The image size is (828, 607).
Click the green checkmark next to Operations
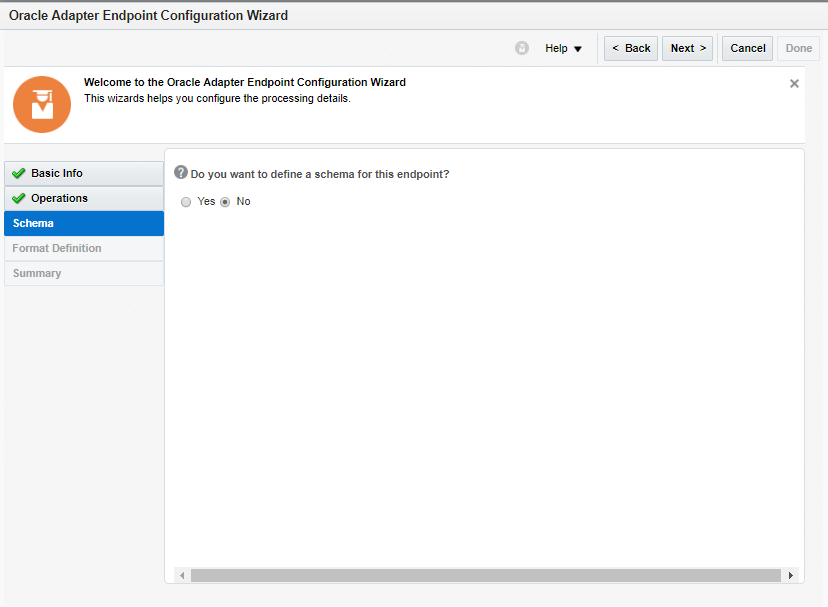coord(18,198)
